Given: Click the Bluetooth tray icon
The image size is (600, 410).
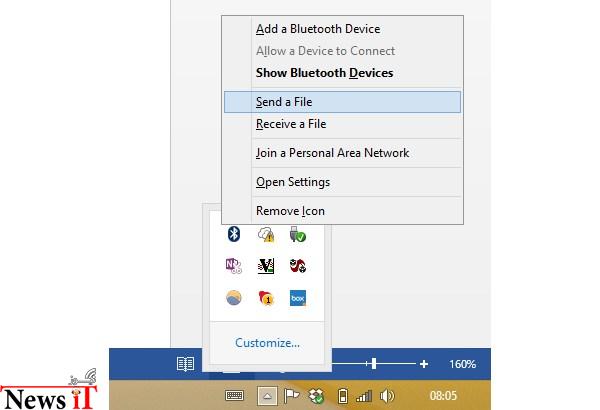Looking at the screenshot, I should (x=234, y=234).
